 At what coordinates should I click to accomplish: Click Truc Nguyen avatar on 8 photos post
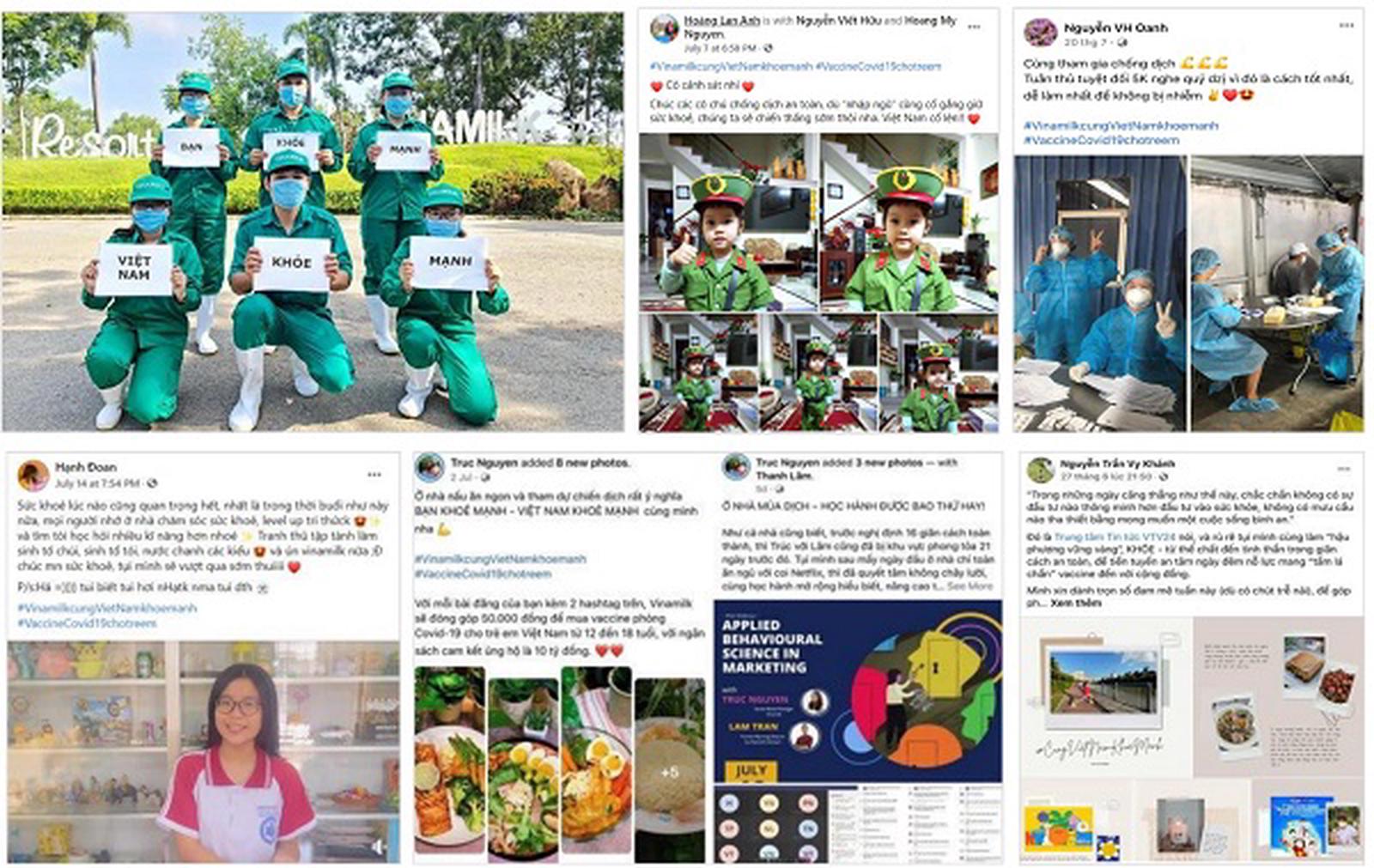pos(429,468)
